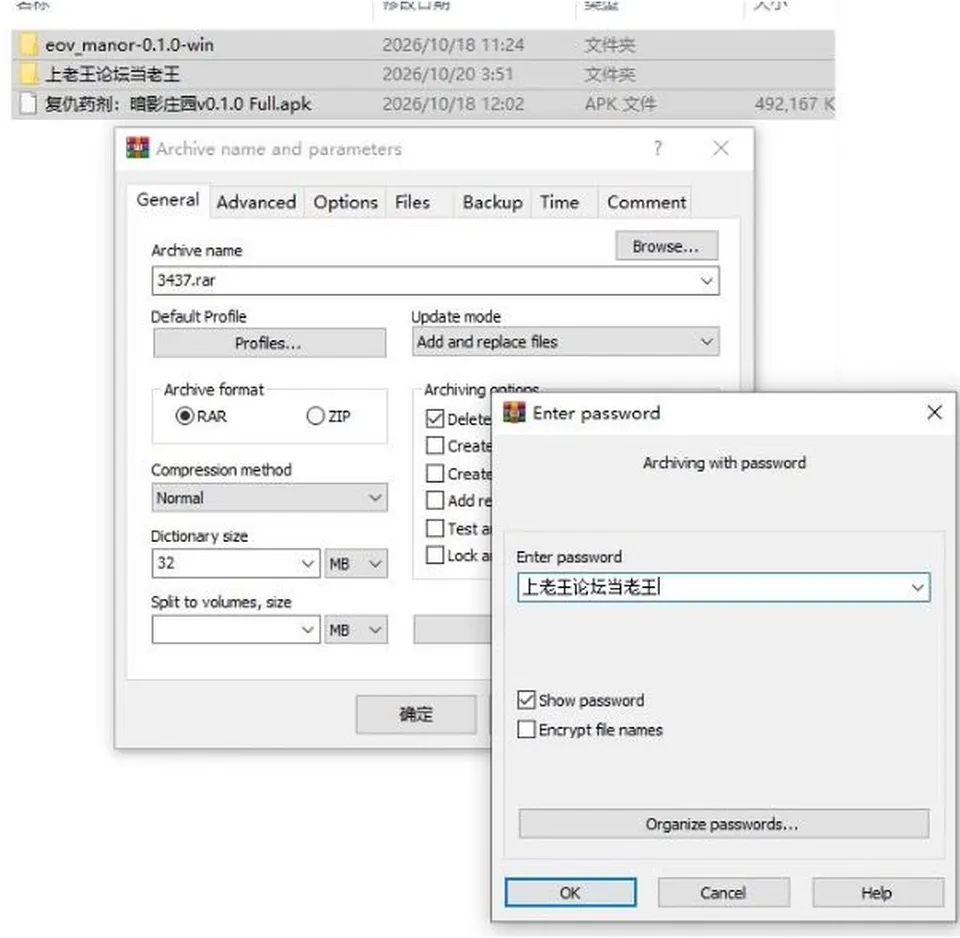The height and width of the screenshot is (938, 960).
Task: Click the Organize passwords button
Action: [723, 824]
